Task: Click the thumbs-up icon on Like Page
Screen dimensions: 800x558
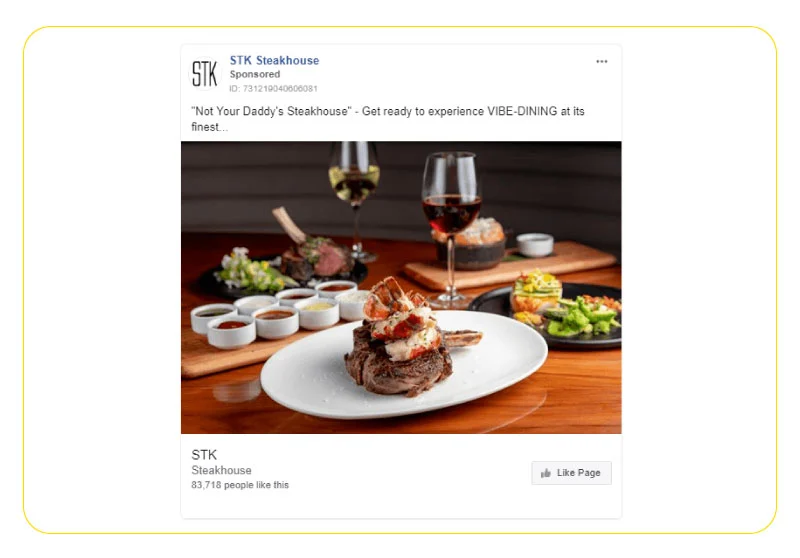Action: [x=545, y=473]
